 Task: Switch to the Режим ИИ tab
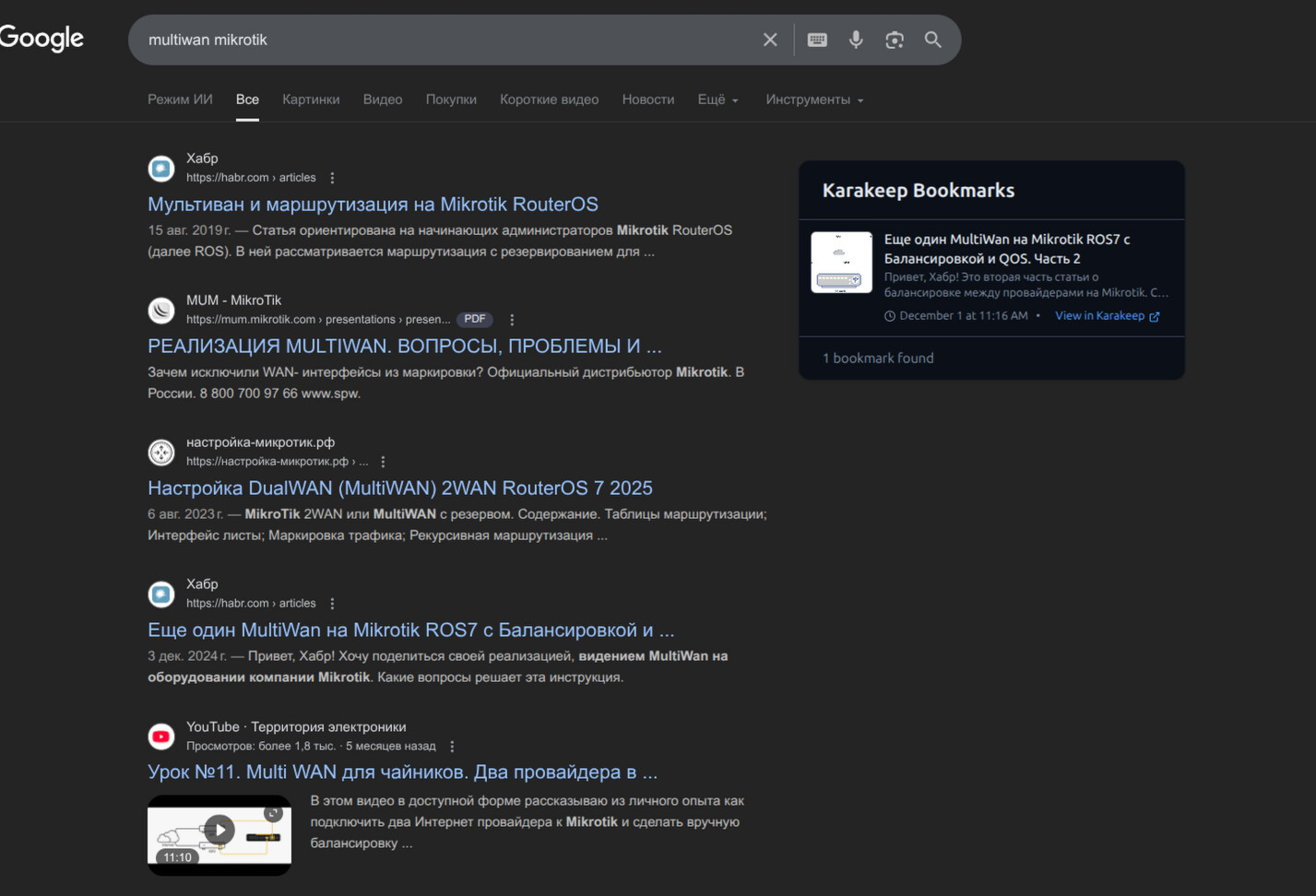(x=180, y=100)
